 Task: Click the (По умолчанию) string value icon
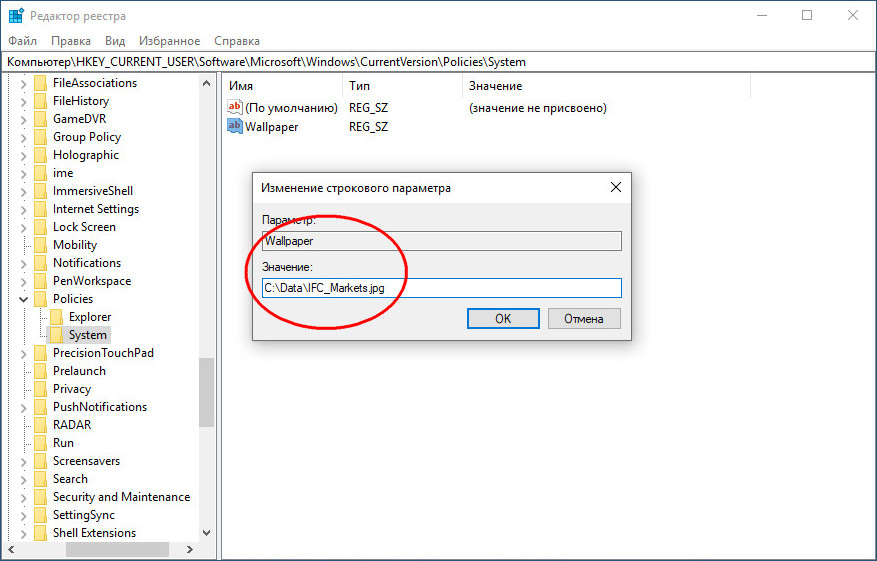pos(234,107)
